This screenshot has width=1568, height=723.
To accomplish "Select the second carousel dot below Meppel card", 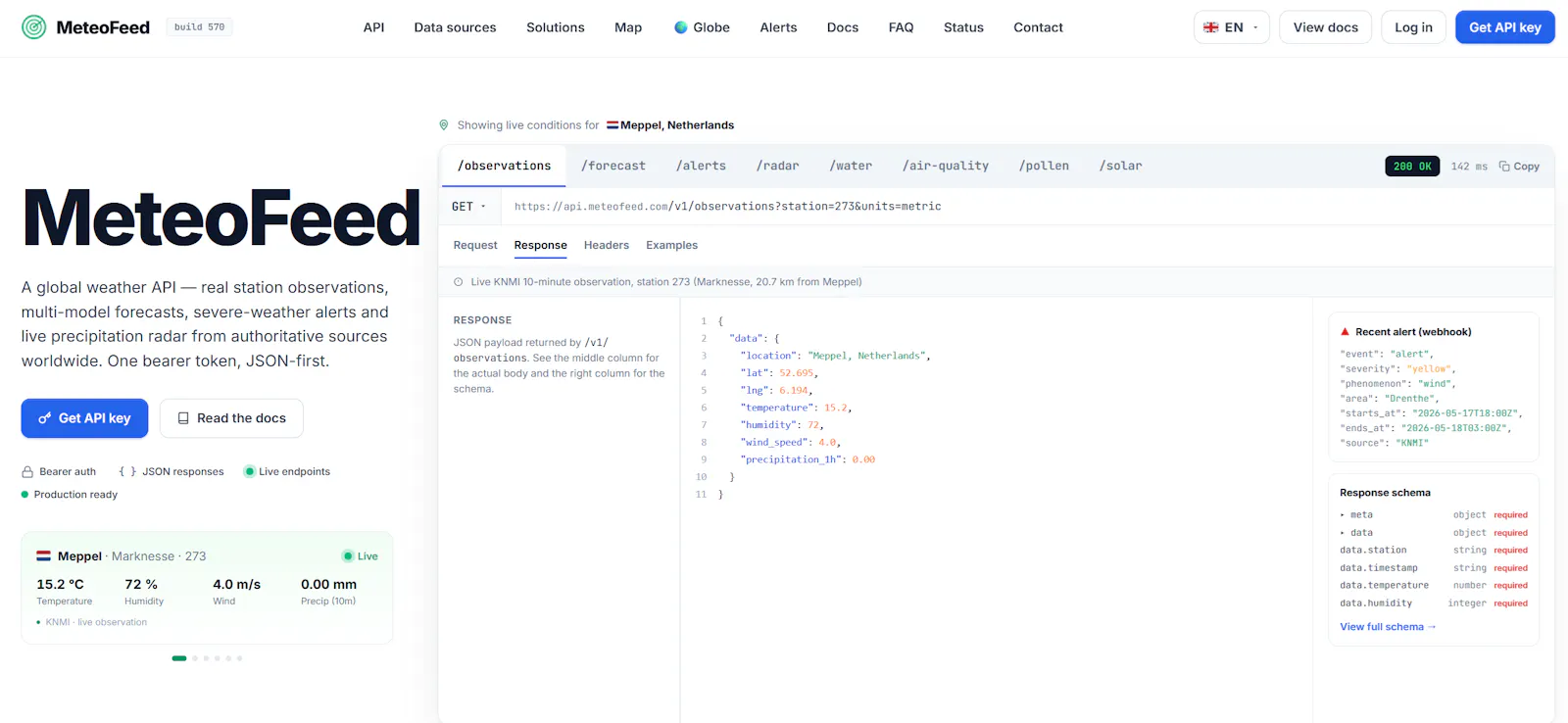I will [x=195, y=658].
